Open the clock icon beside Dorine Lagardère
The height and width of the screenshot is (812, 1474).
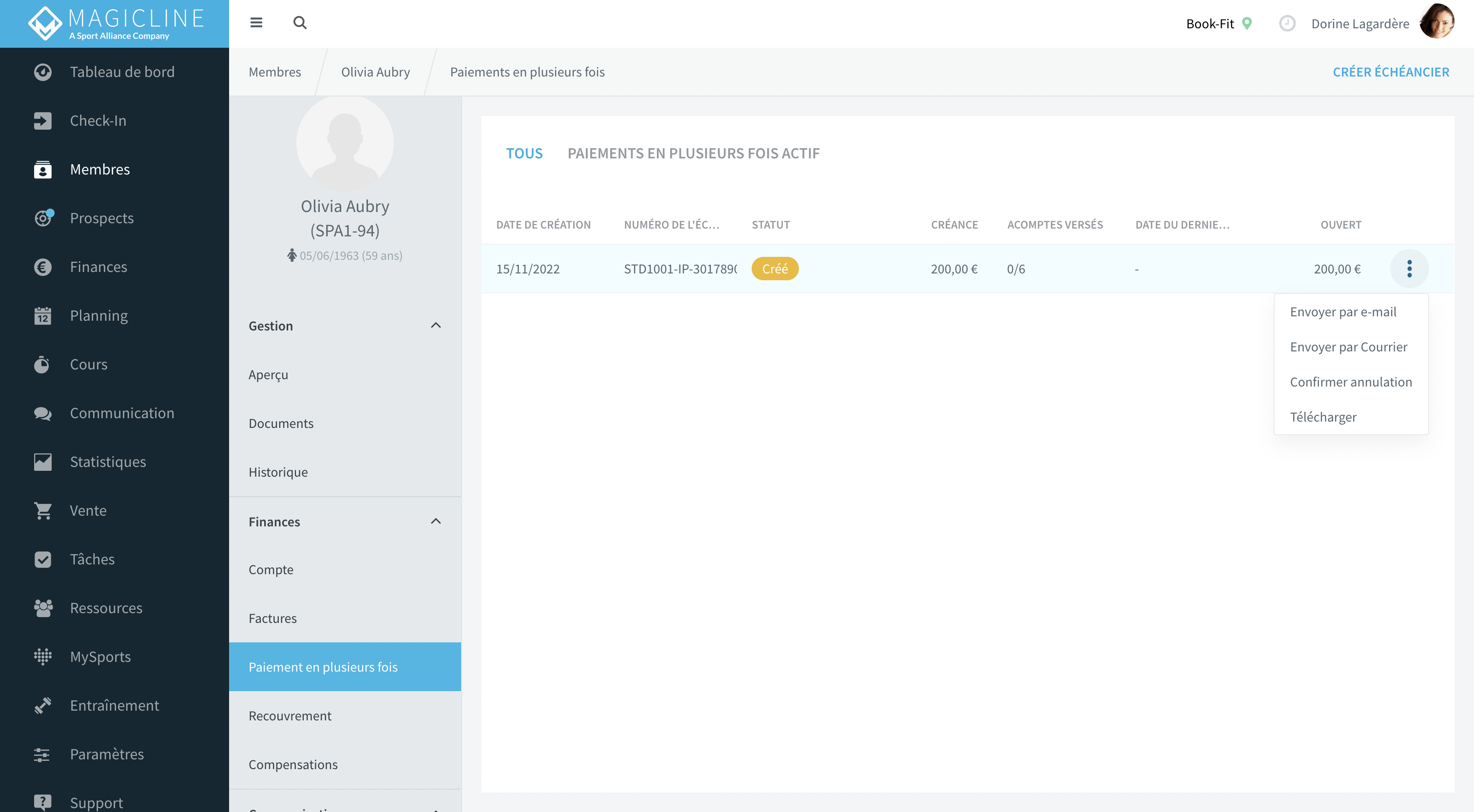click(x=1287, y=23)
